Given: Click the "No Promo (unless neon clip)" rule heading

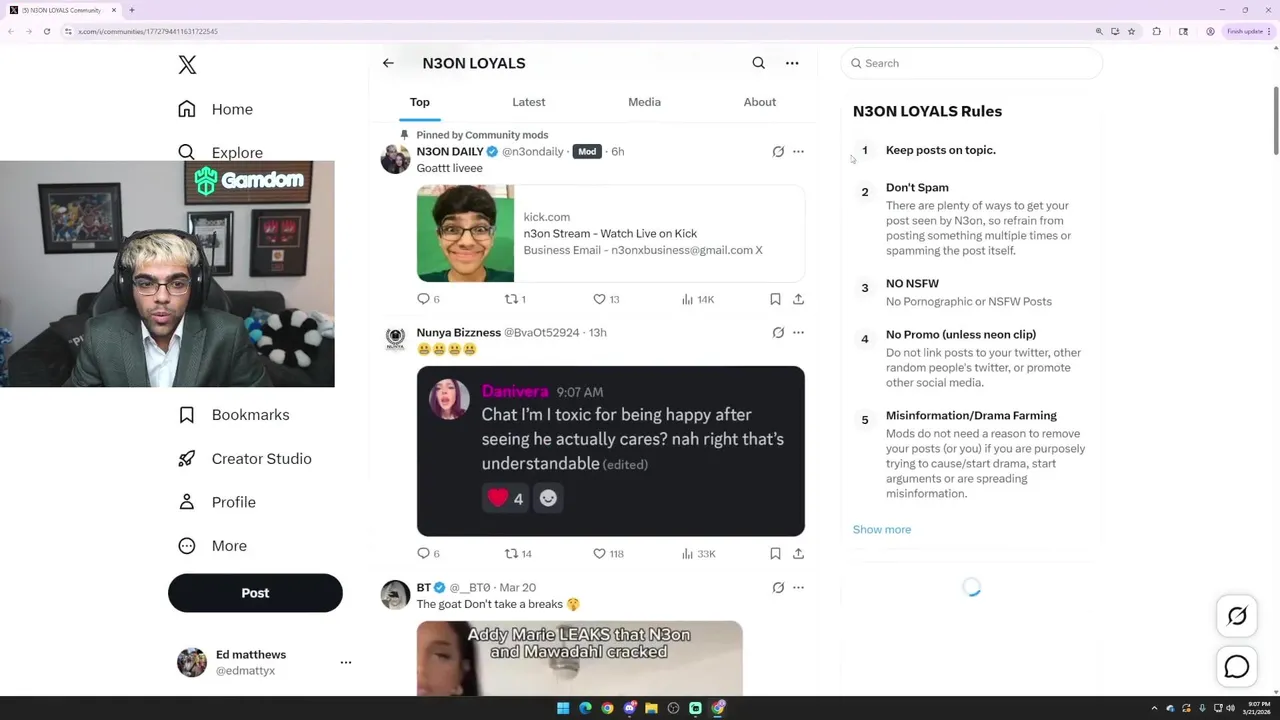Looking at the screenshot, I should (961, 335).
